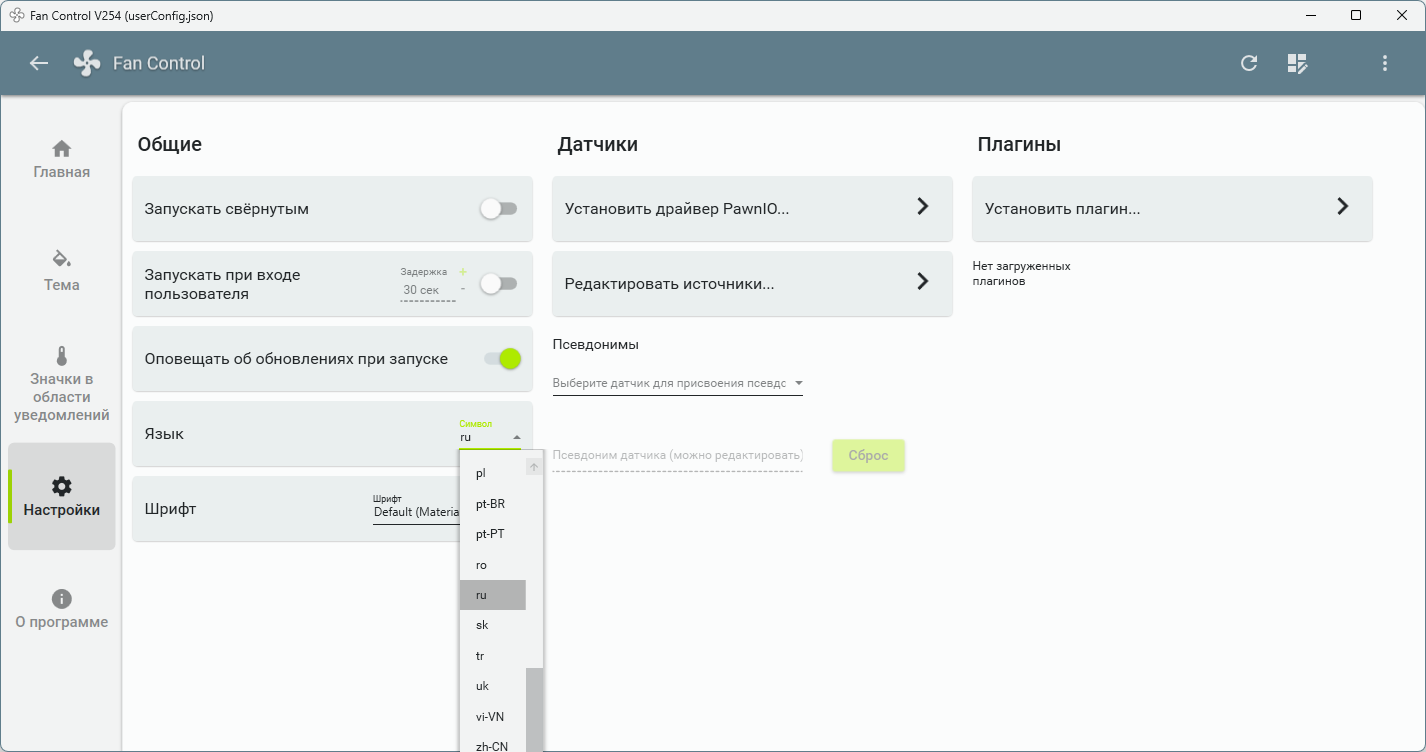Select pt-BR from language list

[491, 504]
